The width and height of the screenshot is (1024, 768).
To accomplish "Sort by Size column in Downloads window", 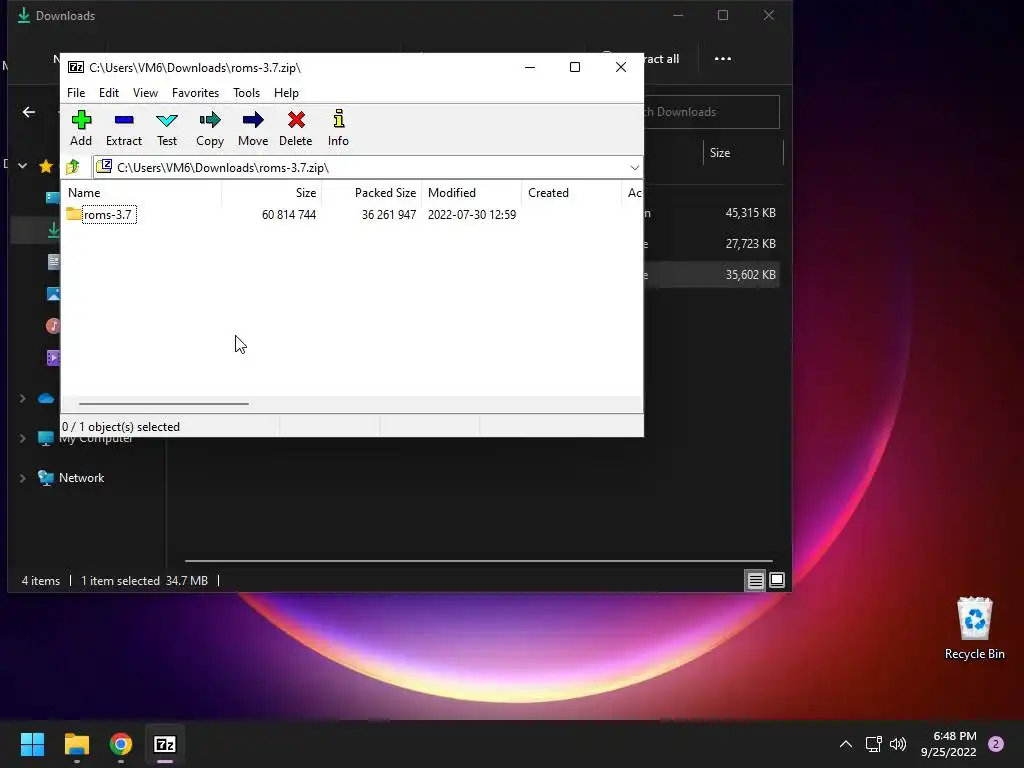I will [743, 153].
